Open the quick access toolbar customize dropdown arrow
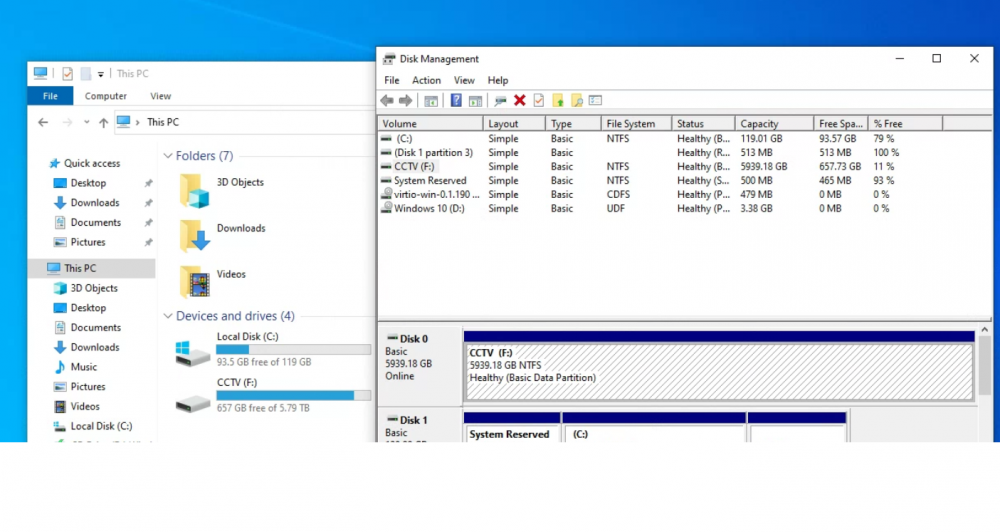Screen dimensions: 1000x532 click(x=101, y=75)
